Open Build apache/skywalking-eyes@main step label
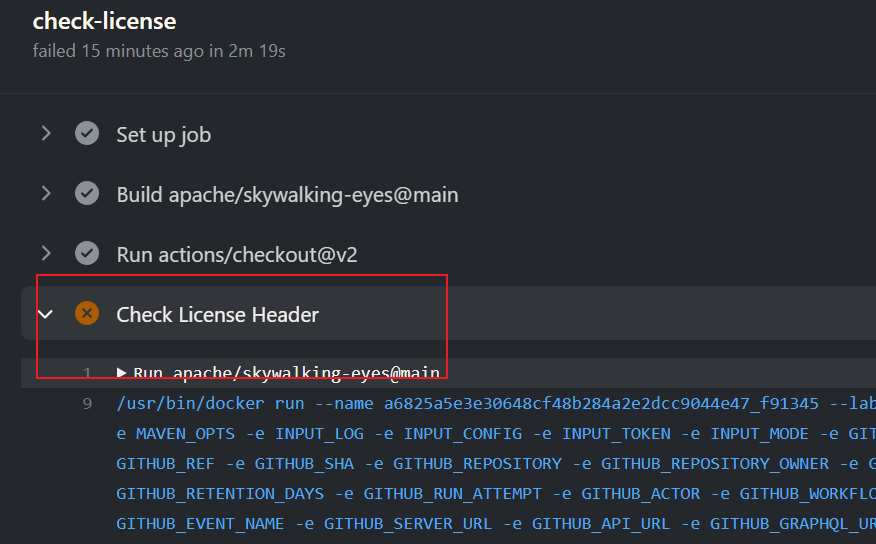 287,195
